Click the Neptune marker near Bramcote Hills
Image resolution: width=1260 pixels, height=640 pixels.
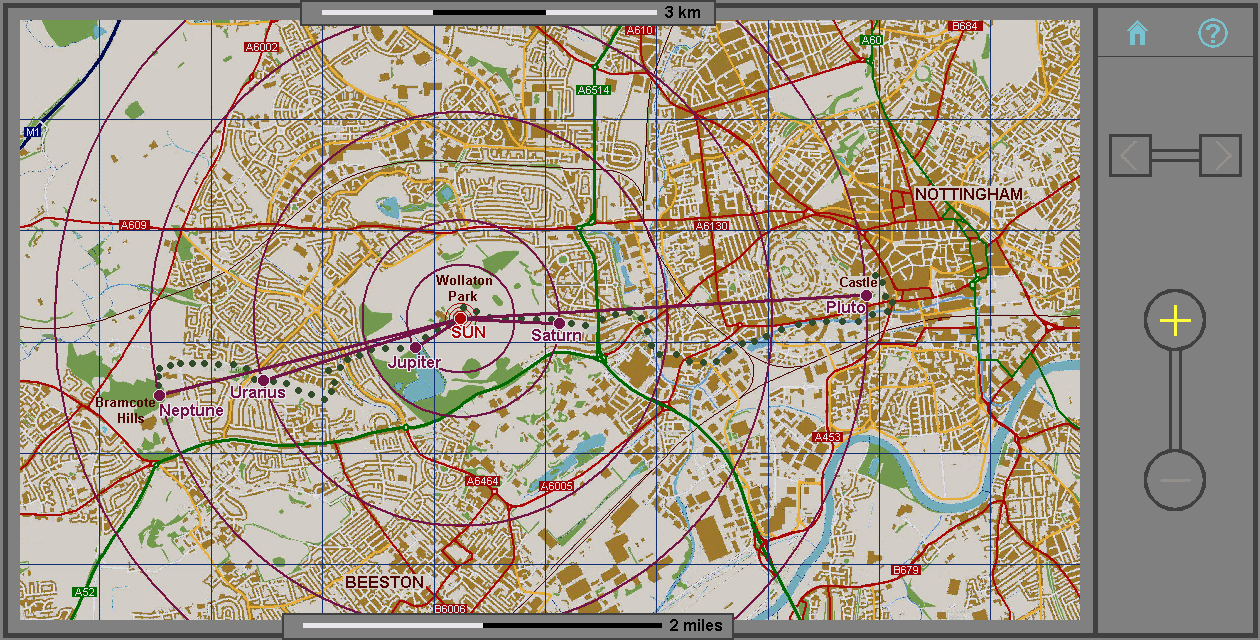pos(159,396)
